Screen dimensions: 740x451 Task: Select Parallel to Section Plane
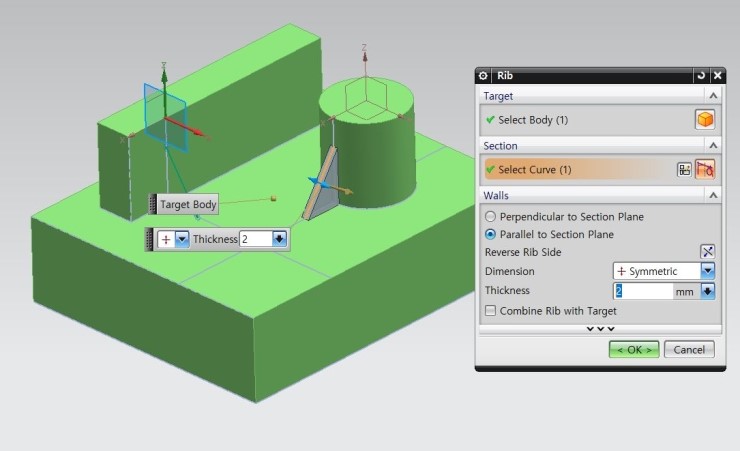coord(490,234)
